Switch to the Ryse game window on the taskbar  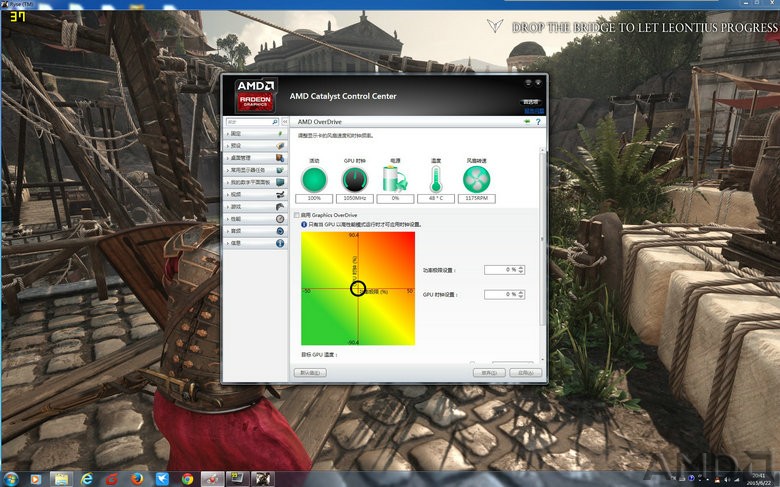(x=262, y=479)
